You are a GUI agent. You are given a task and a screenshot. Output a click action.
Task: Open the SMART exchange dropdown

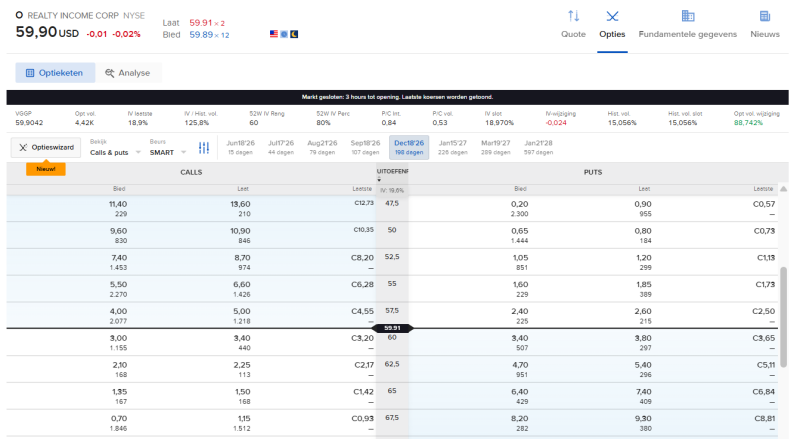pos(168,152)
